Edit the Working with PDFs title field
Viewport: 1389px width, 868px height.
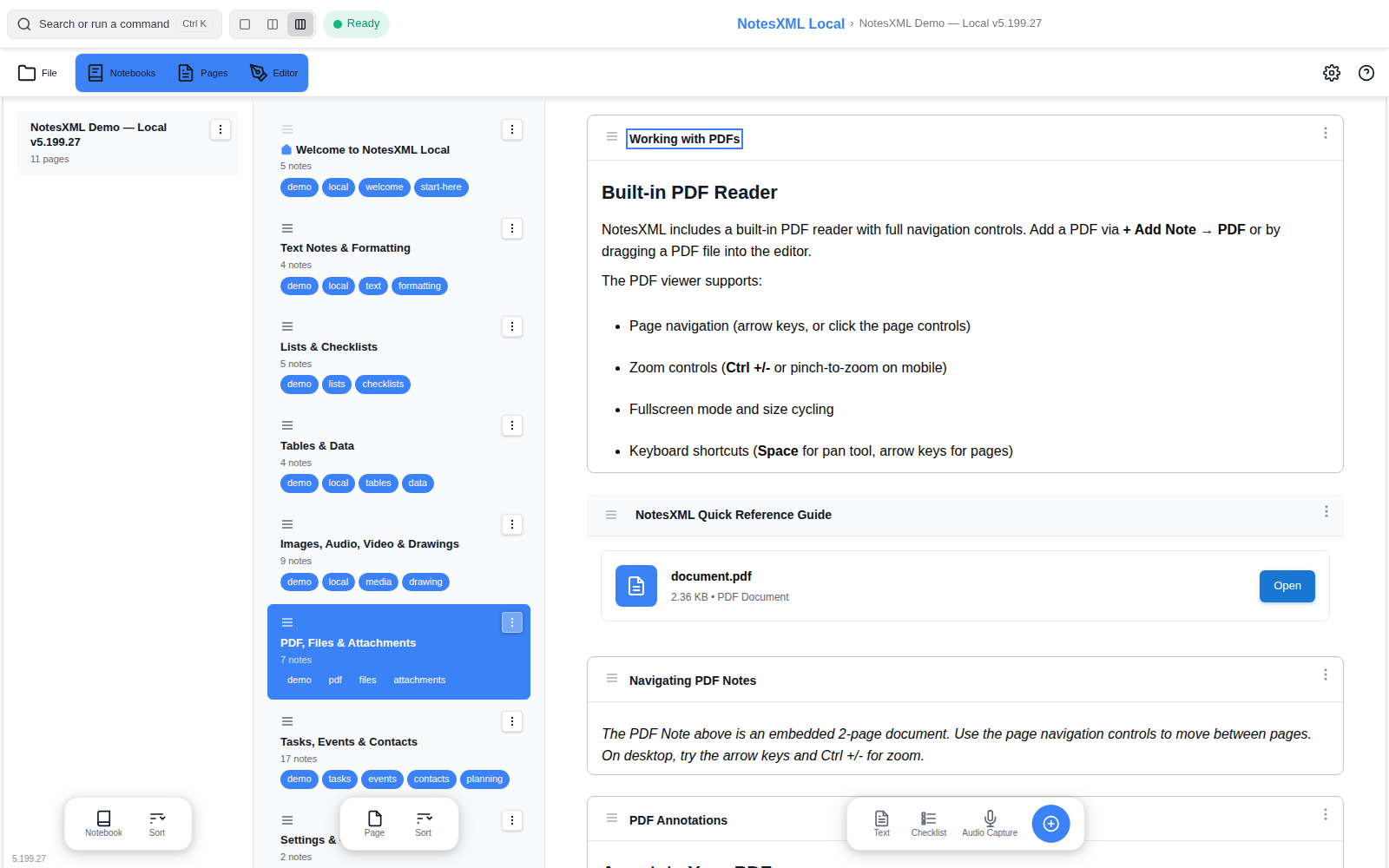(x=684, y=139)
